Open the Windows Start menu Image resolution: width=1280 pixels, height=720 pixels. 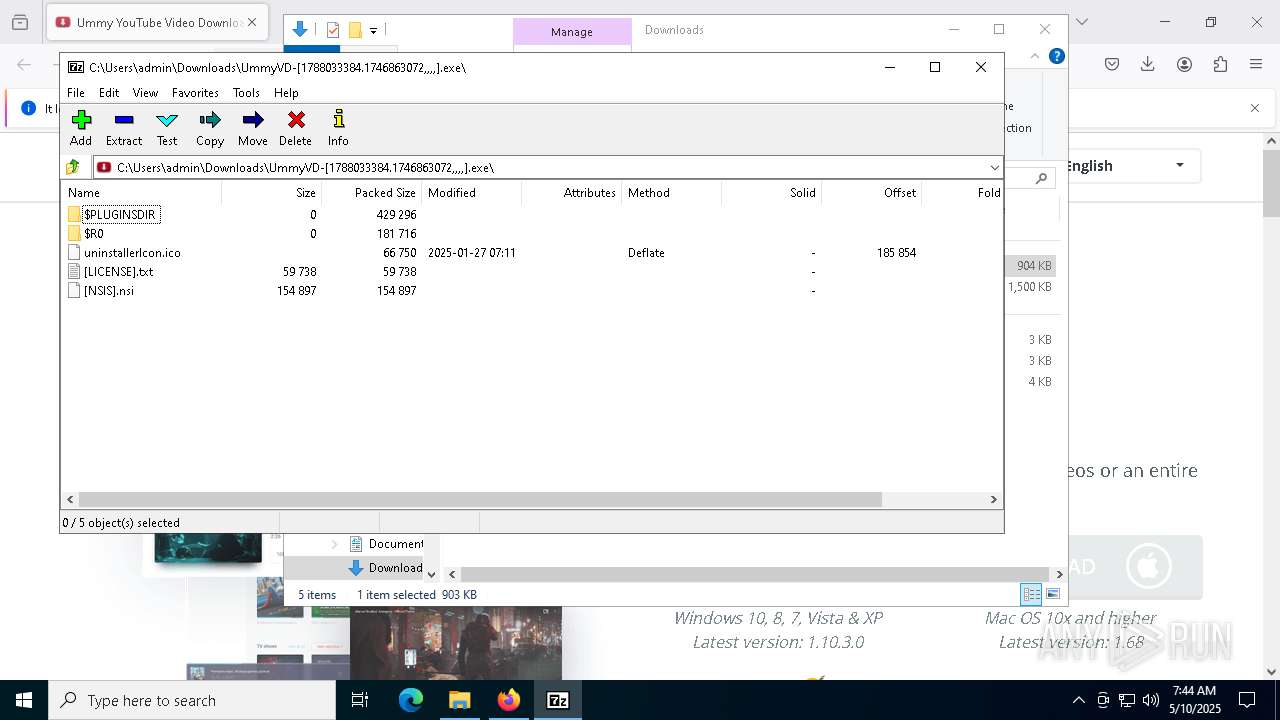pyautogui.click(x=24, y=700)
